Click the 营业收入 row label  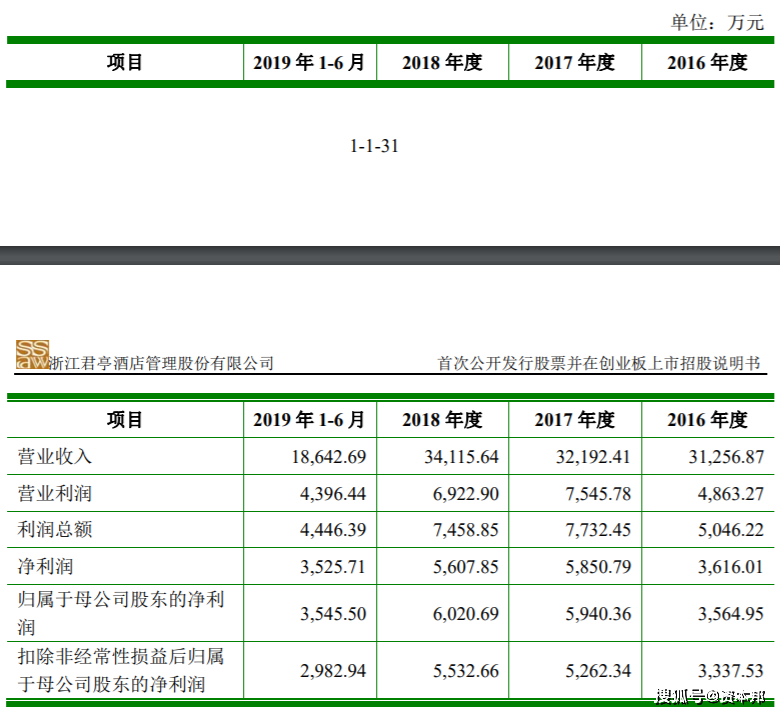[x=55, y=457]
